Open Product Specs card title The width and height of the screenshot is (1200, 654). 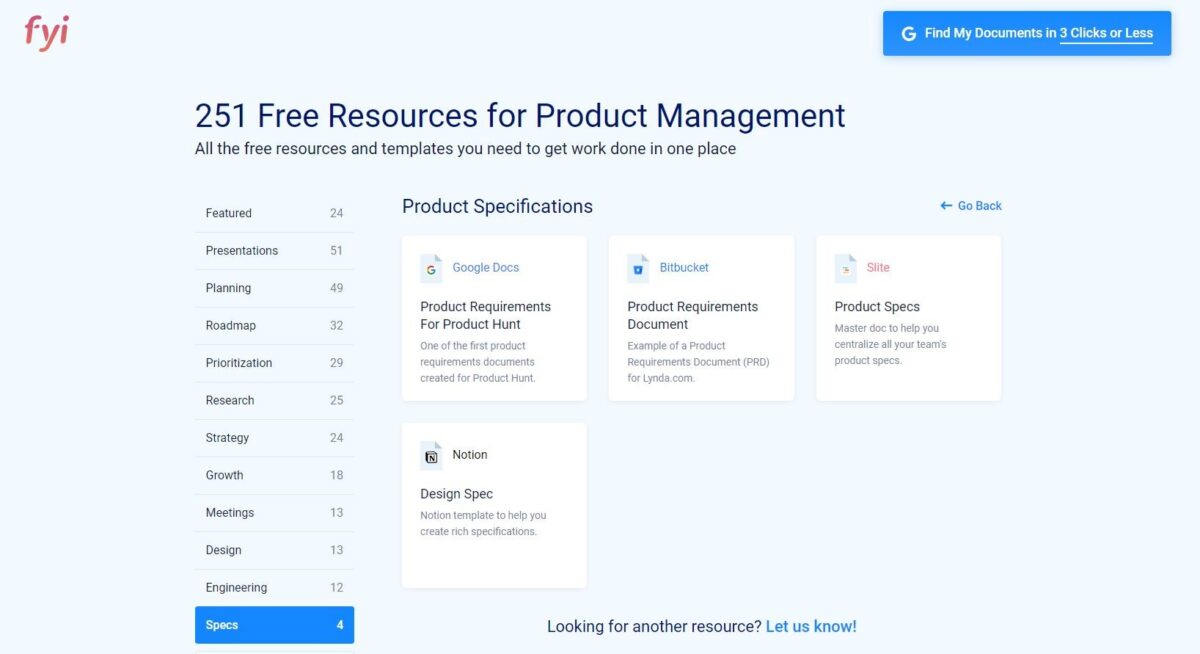(877, 307)
